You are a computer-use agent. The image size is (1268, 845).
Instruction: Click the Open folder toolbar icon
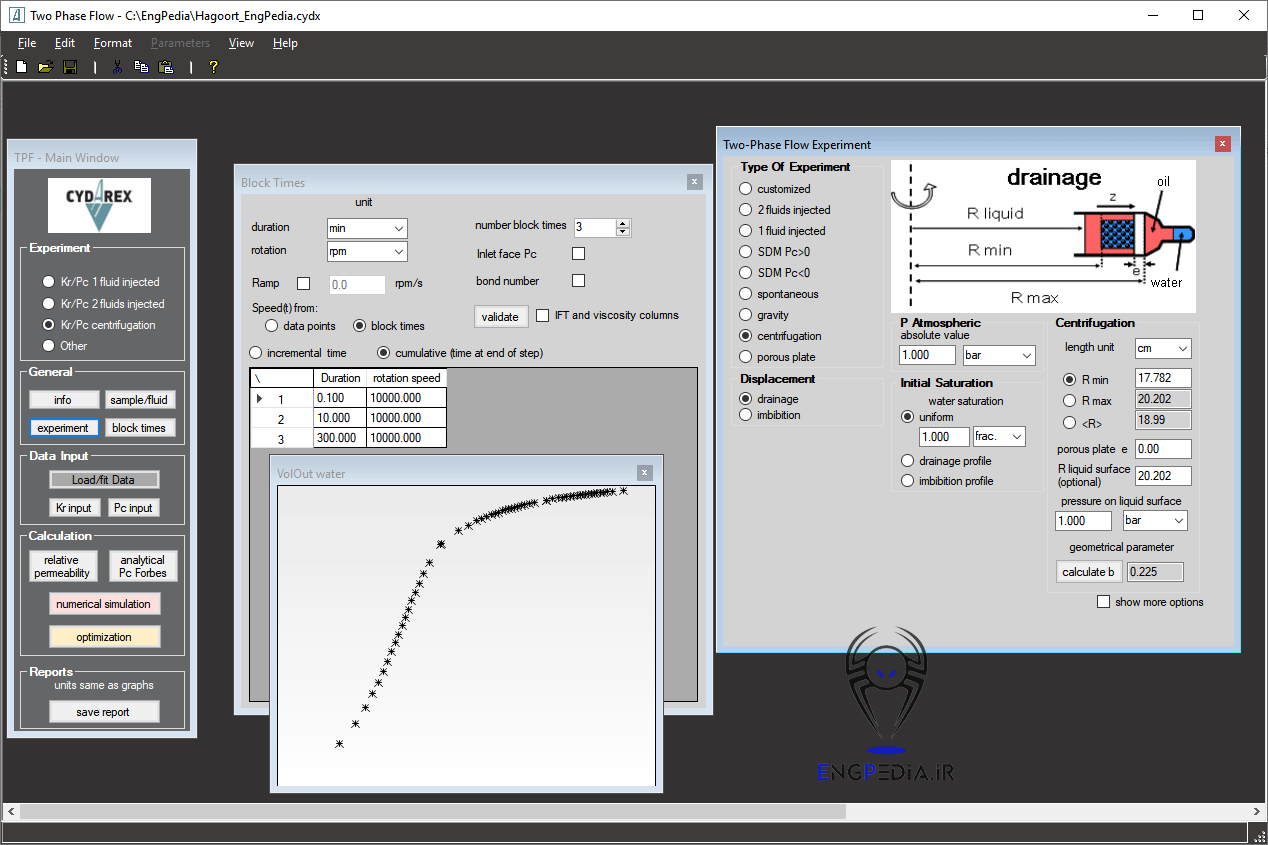(x=45, y=67)
